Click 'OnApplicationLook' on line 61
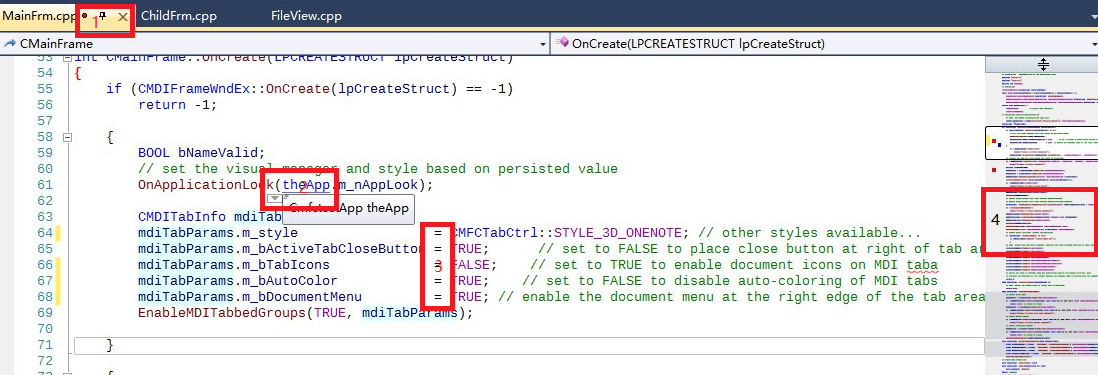 pyautogui.click(x=206, y=185)
